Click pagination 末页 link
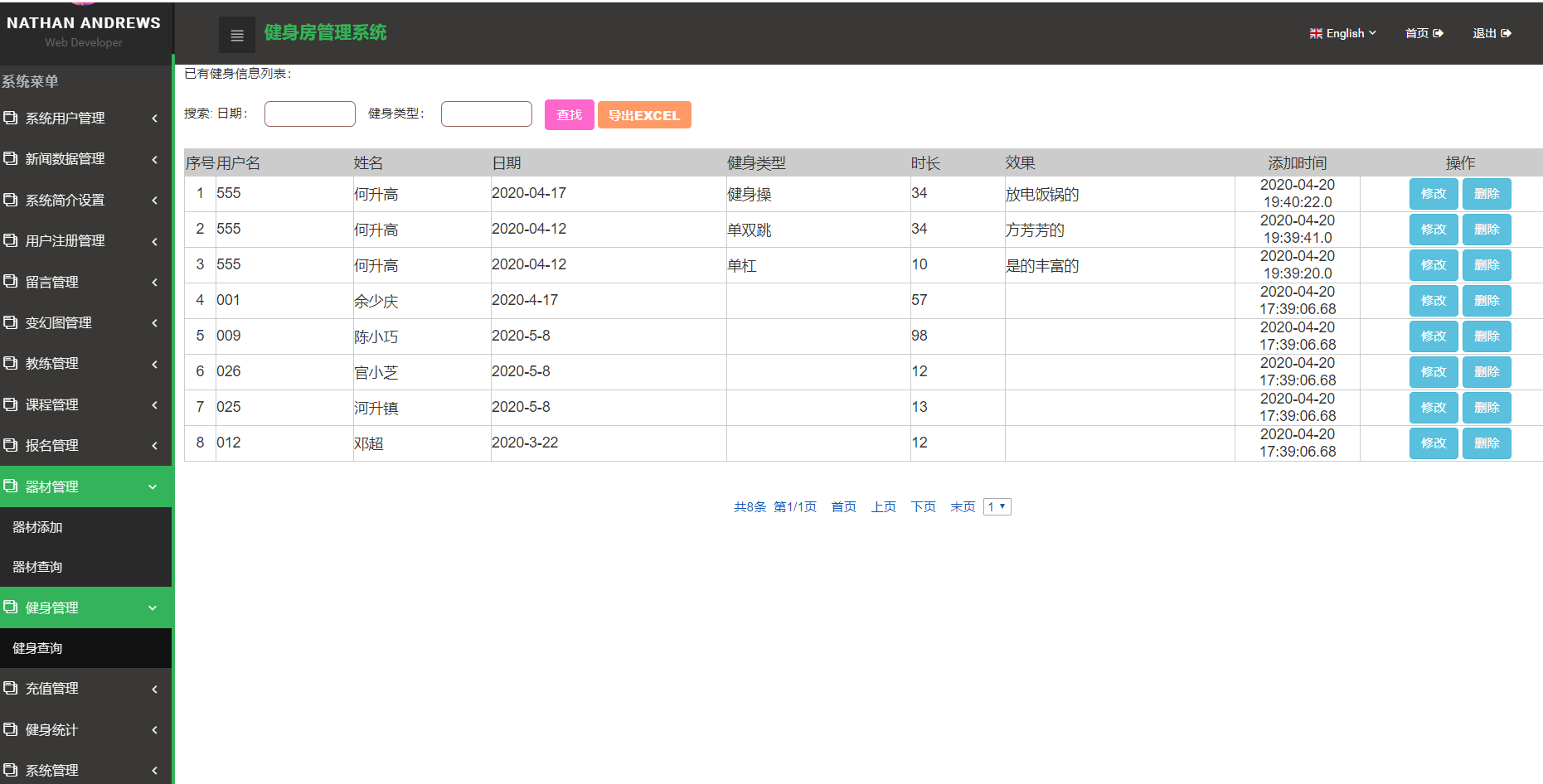1543x784 pixels. (x=963, y=506)
